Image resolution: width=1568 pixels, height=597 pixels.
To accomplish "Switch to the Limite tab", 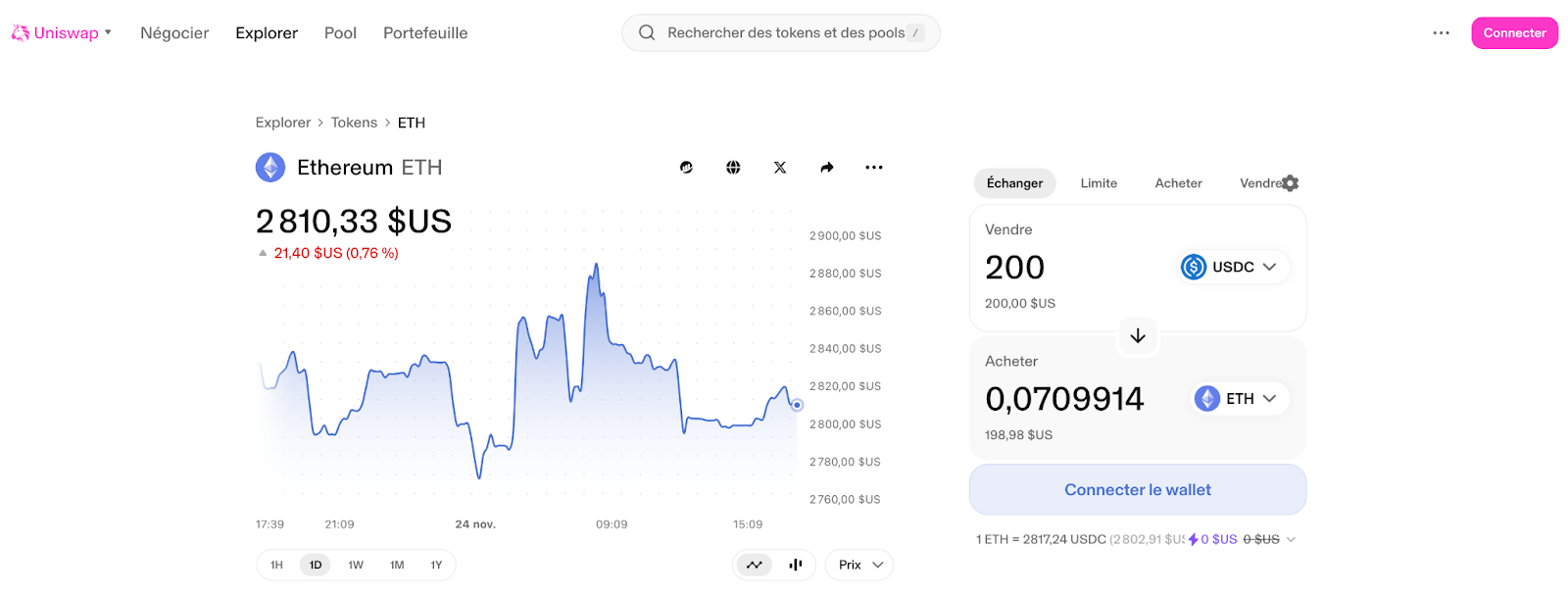I will (x=1099, y=183).
